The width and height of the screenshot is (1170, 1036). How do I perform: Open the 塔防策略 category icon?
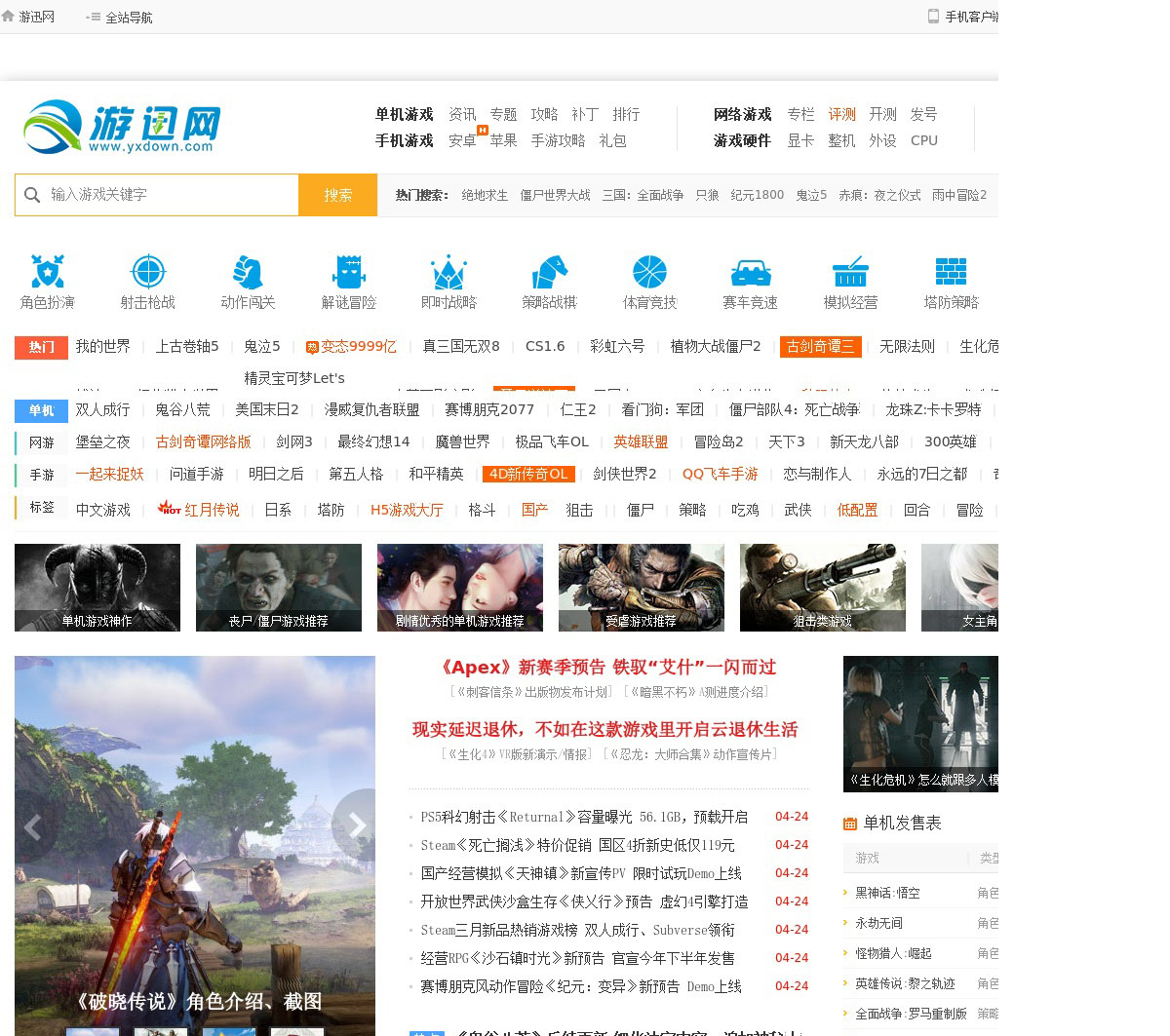(x=951, y=272)
